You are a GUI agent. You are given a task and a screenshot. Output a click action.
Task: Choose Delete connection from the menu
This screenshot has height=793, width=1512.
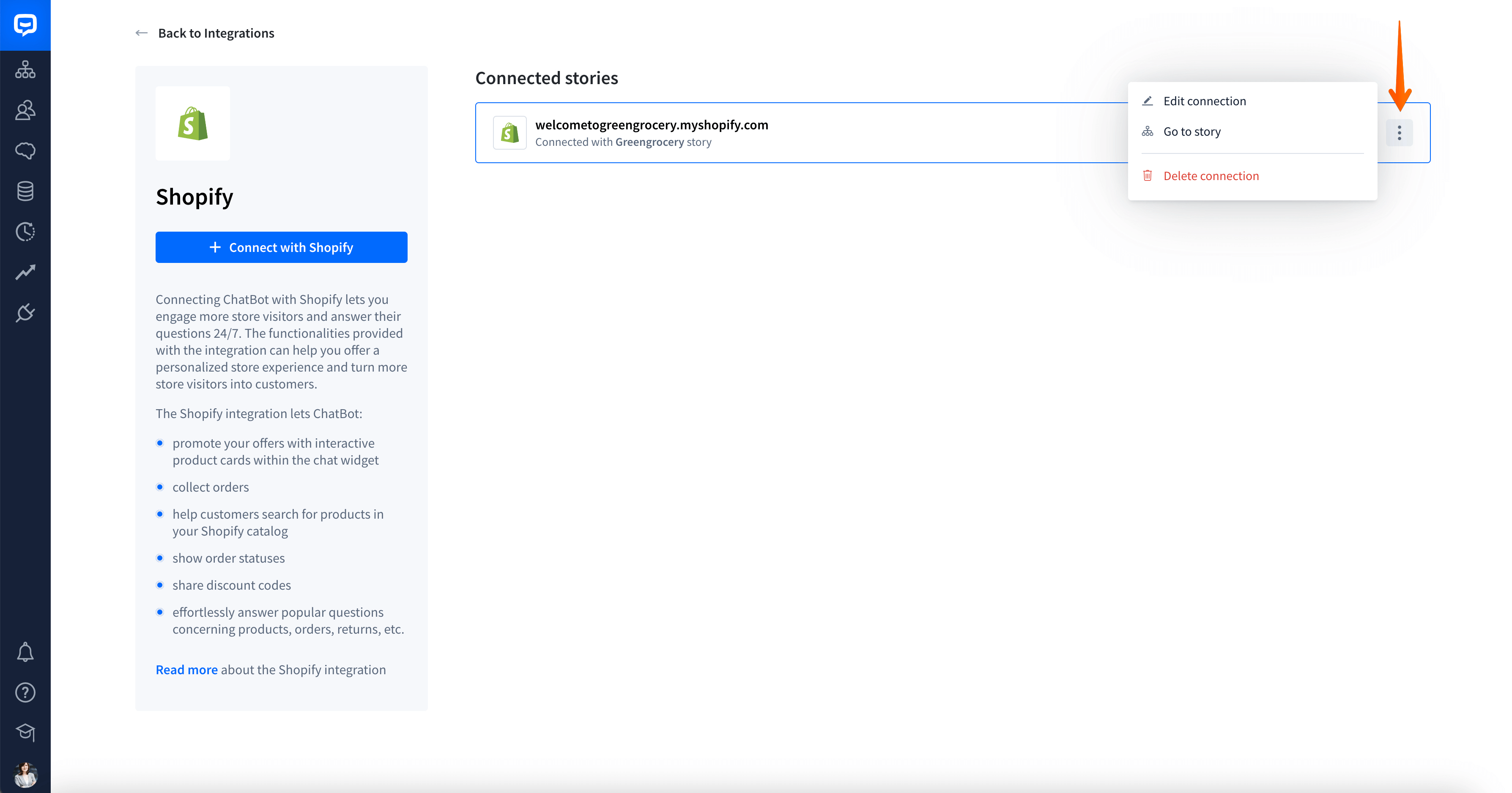[1252, 175]
